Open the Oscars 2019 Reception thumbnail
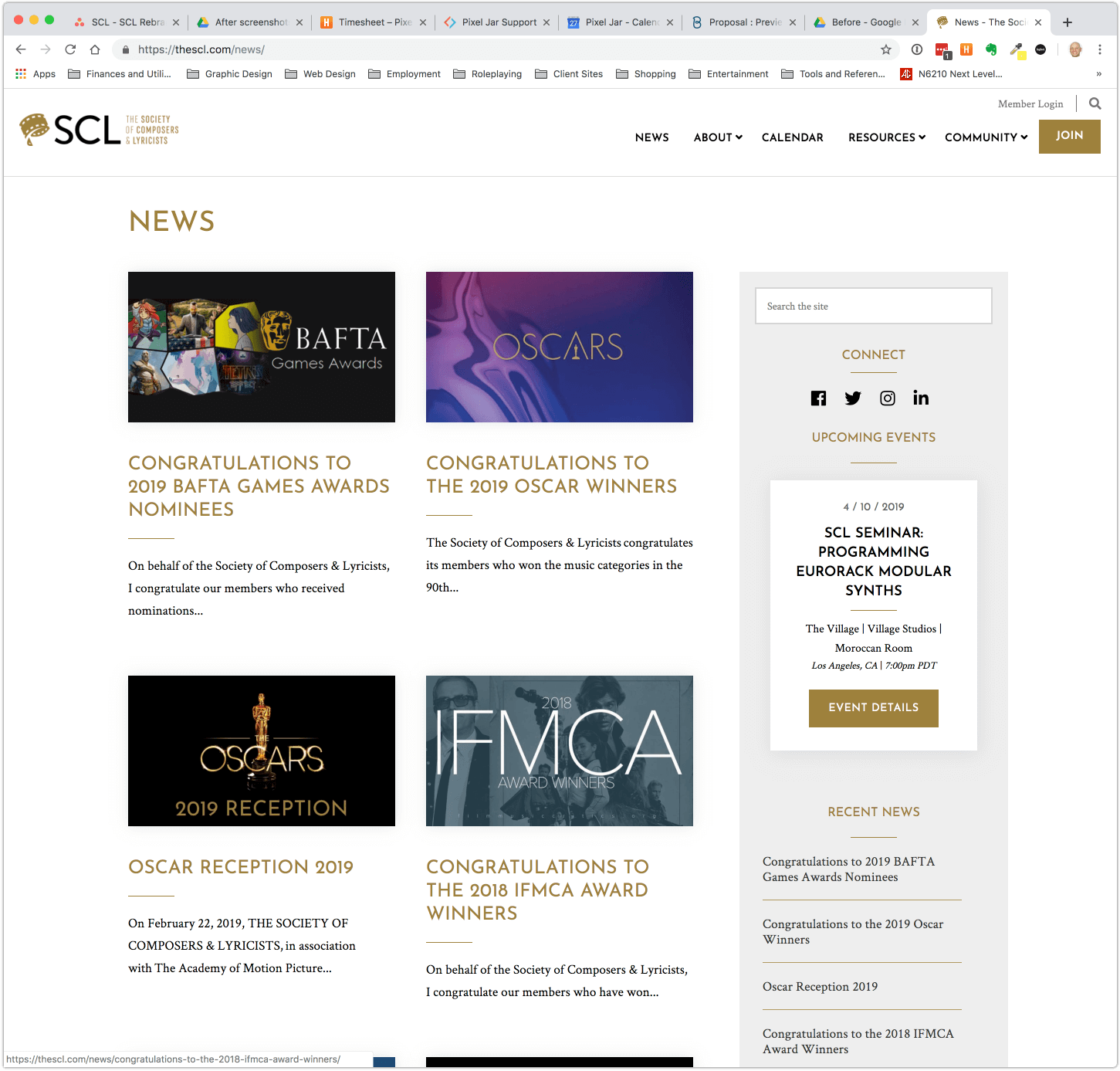1120x1071 pixels. click(262, 751)
